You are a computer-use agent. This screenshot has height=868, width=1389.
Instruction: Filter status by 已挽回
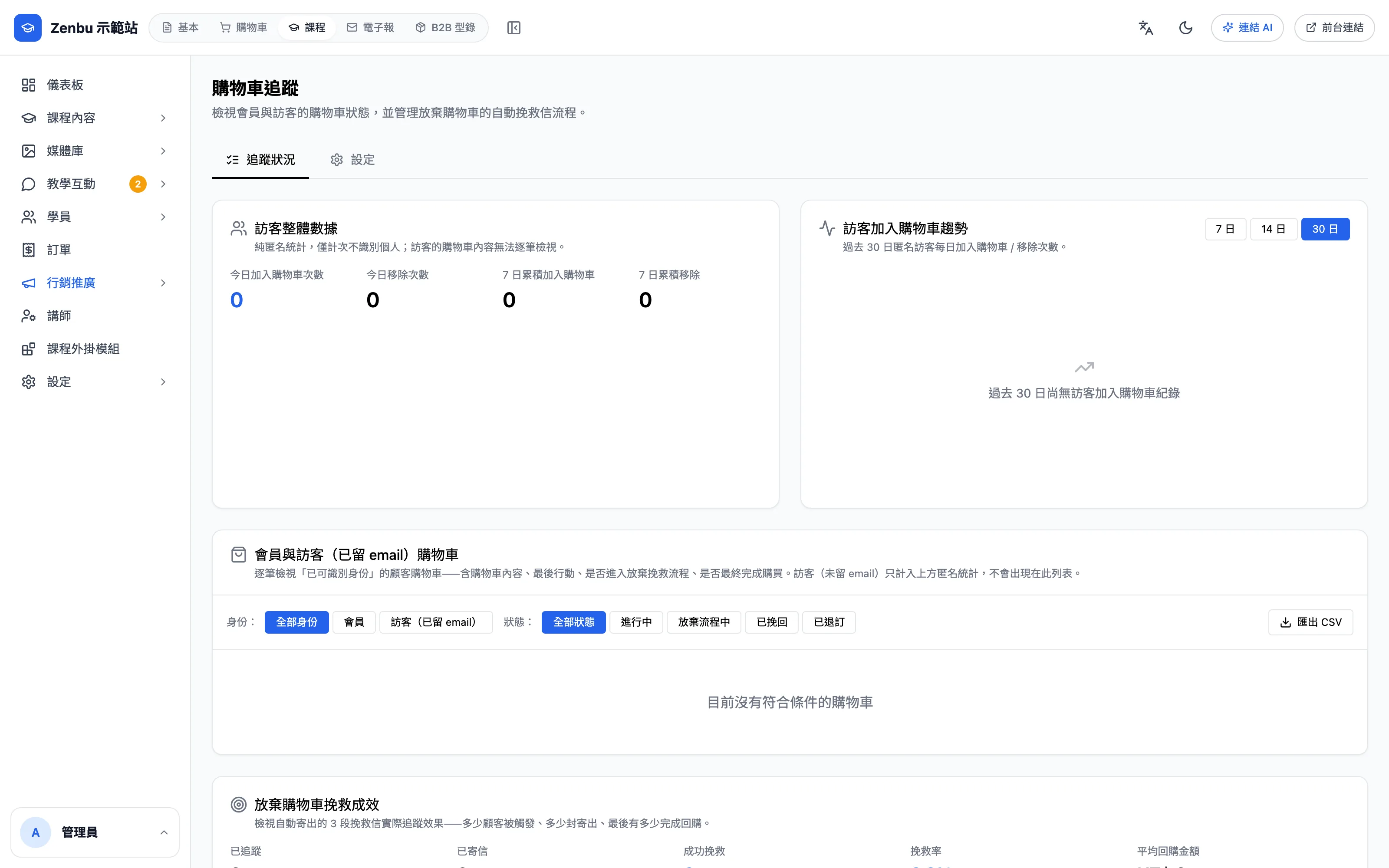click(772, 622)
